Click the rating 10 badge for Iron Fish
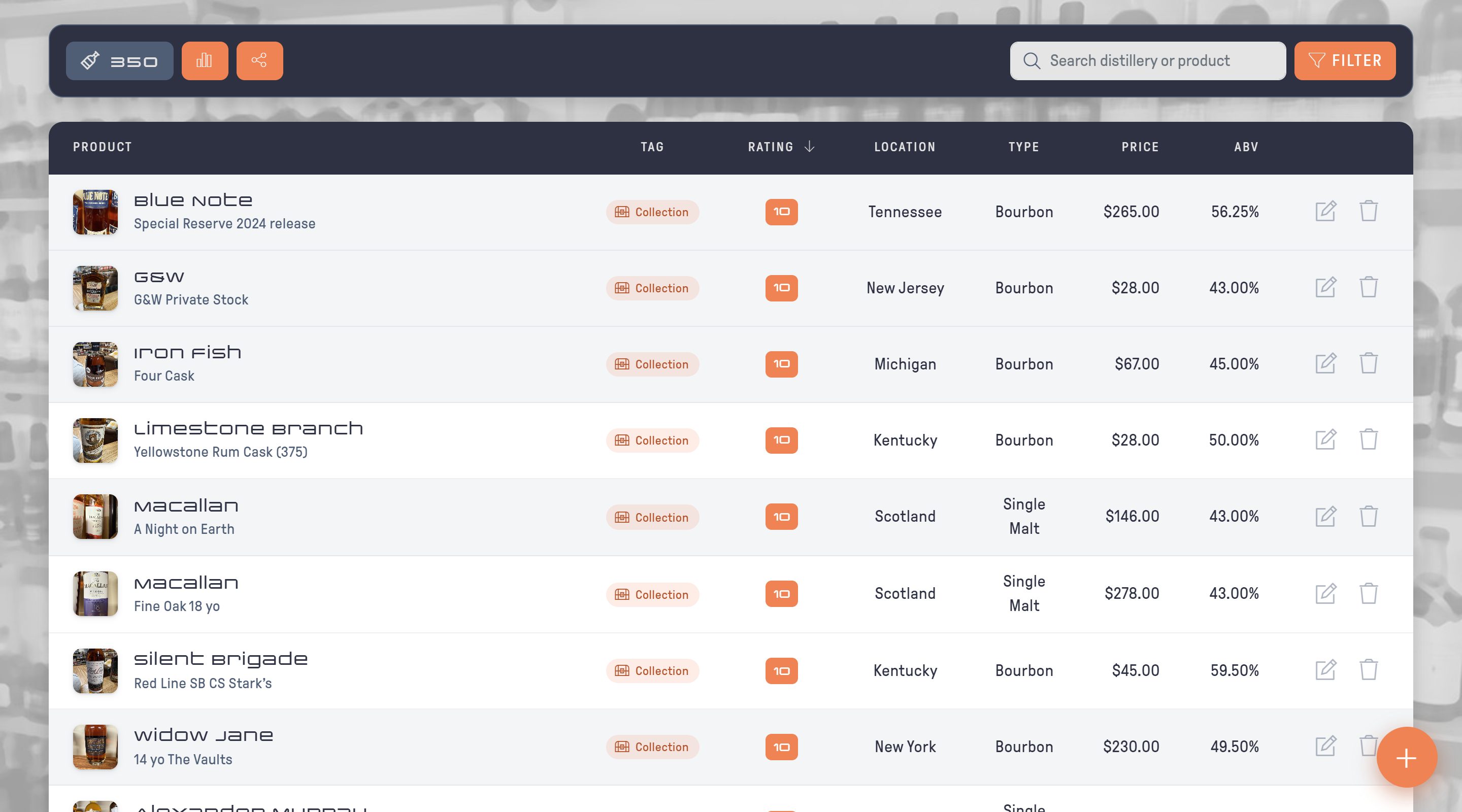Viewport: 1462px width, 812px height. pos(782,364)
